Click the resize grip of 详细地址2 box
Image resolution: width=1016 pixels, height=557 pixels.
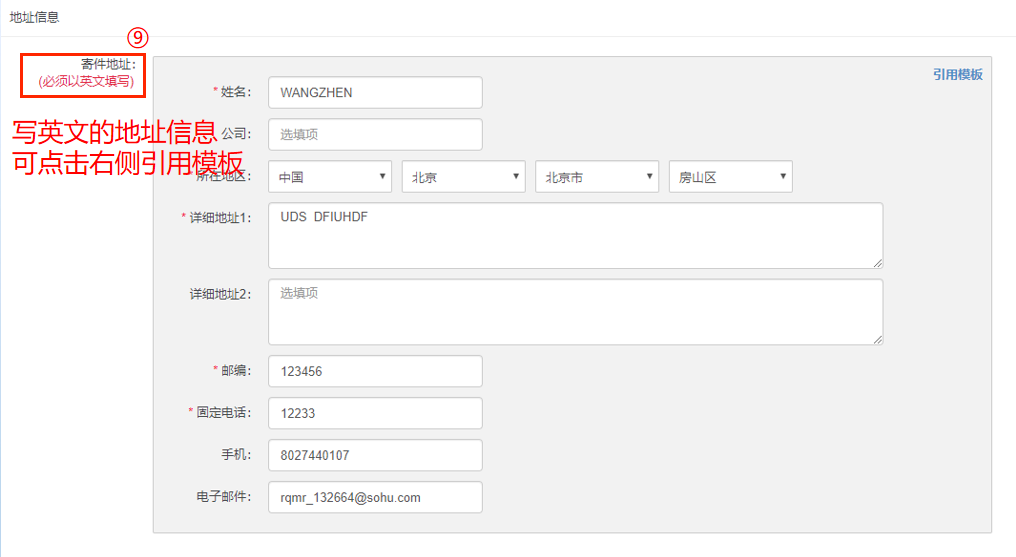[877, 339]
